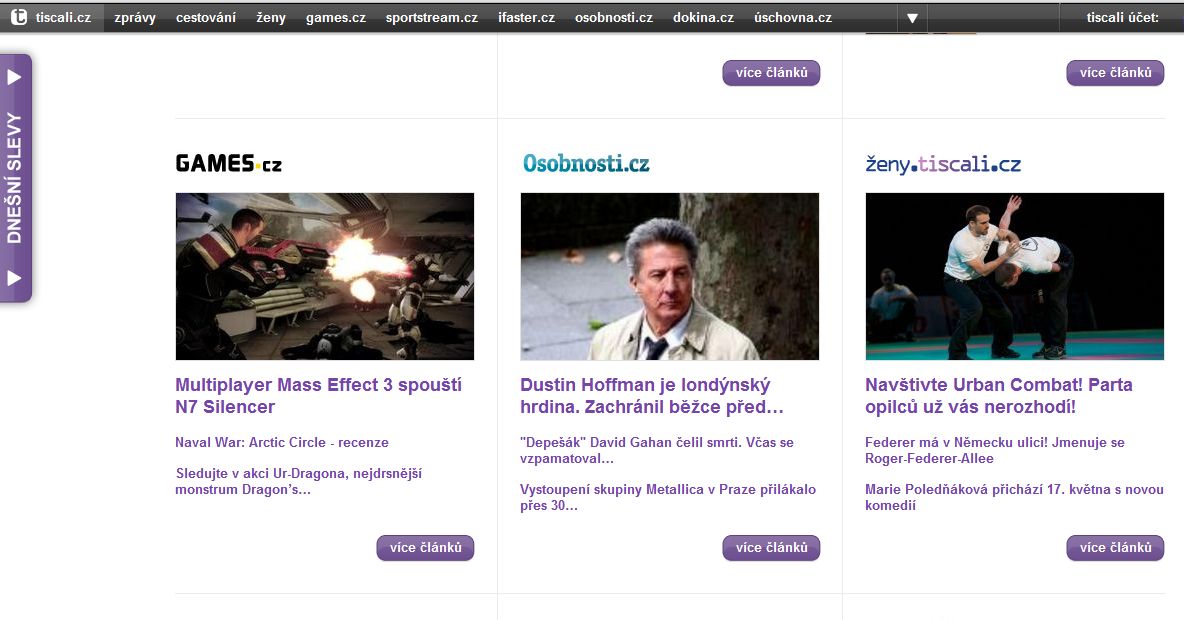Open the Osobnosti.cz section logo
This screenshot has width=1184, height=620.
pyautogui.click(x=585, y=163)
